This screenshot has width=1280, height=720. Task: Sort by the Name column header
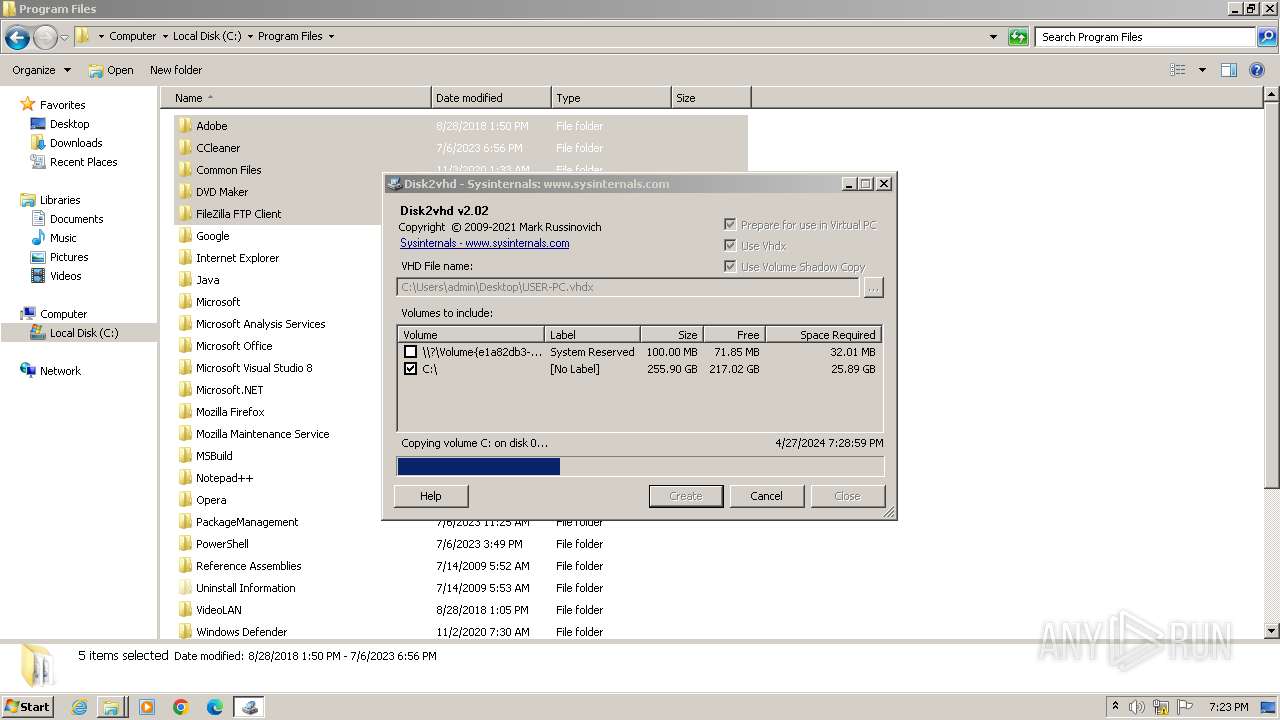coord(296,98)
